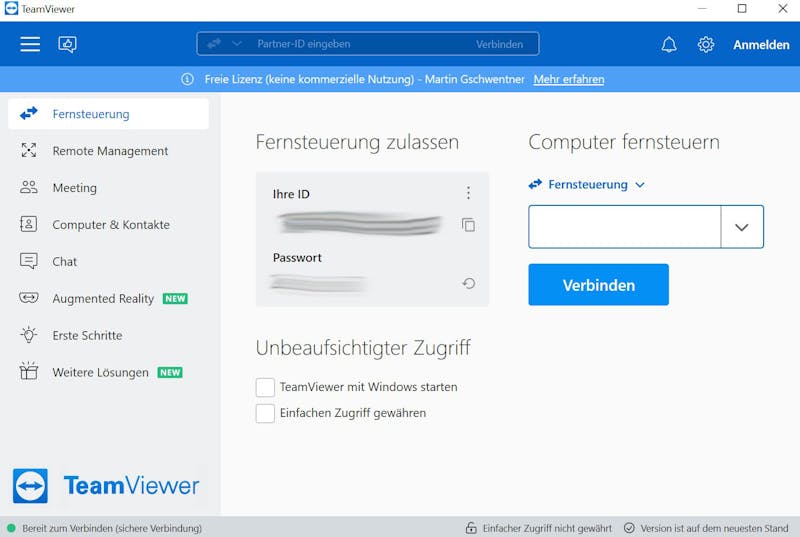Open the hamburger menu in header

click(x=30, y=44)
